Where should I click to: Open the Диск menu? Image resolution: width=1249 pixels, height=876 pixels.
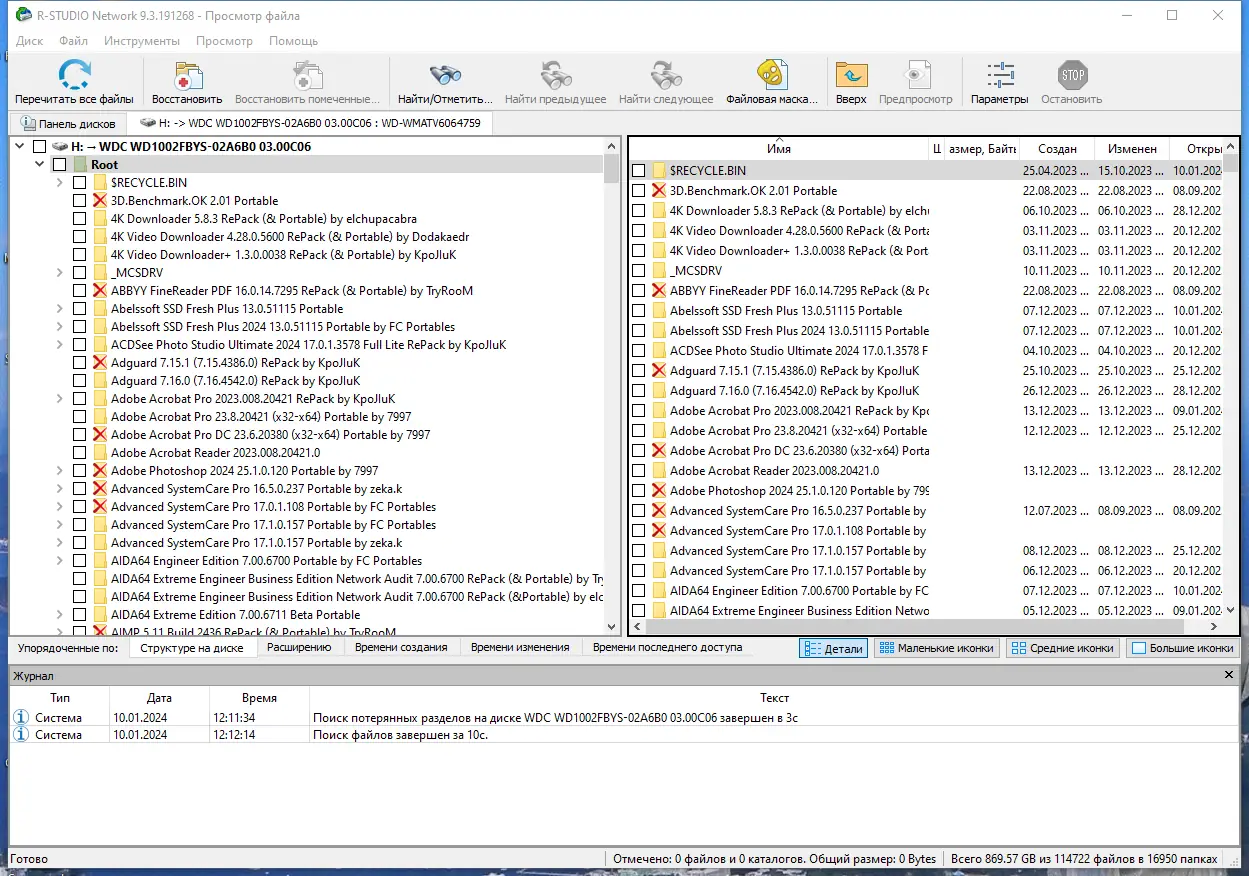30,41
